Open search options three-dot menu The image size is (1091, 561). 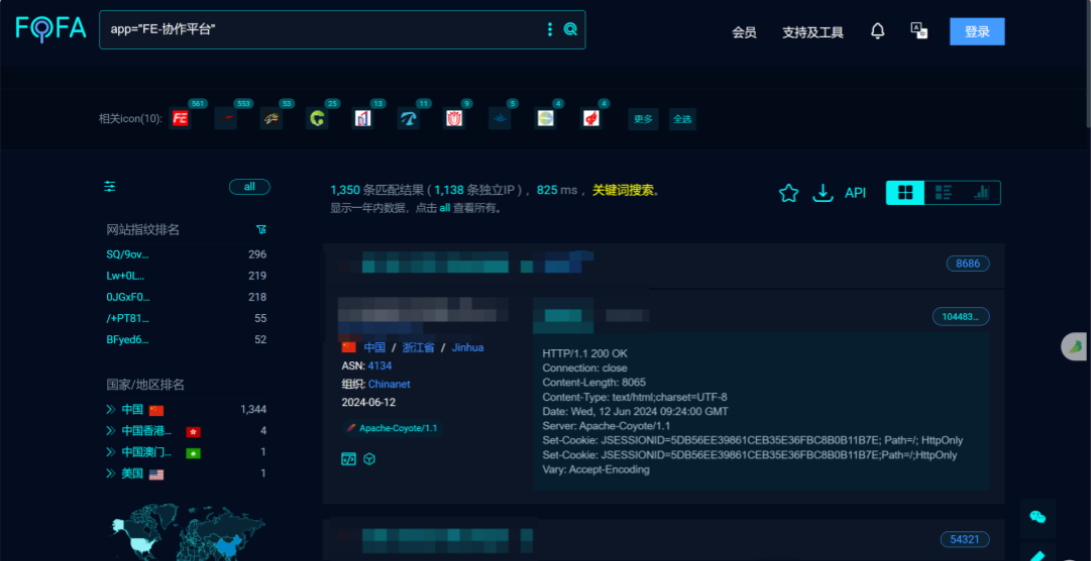[x=550, y=29]
